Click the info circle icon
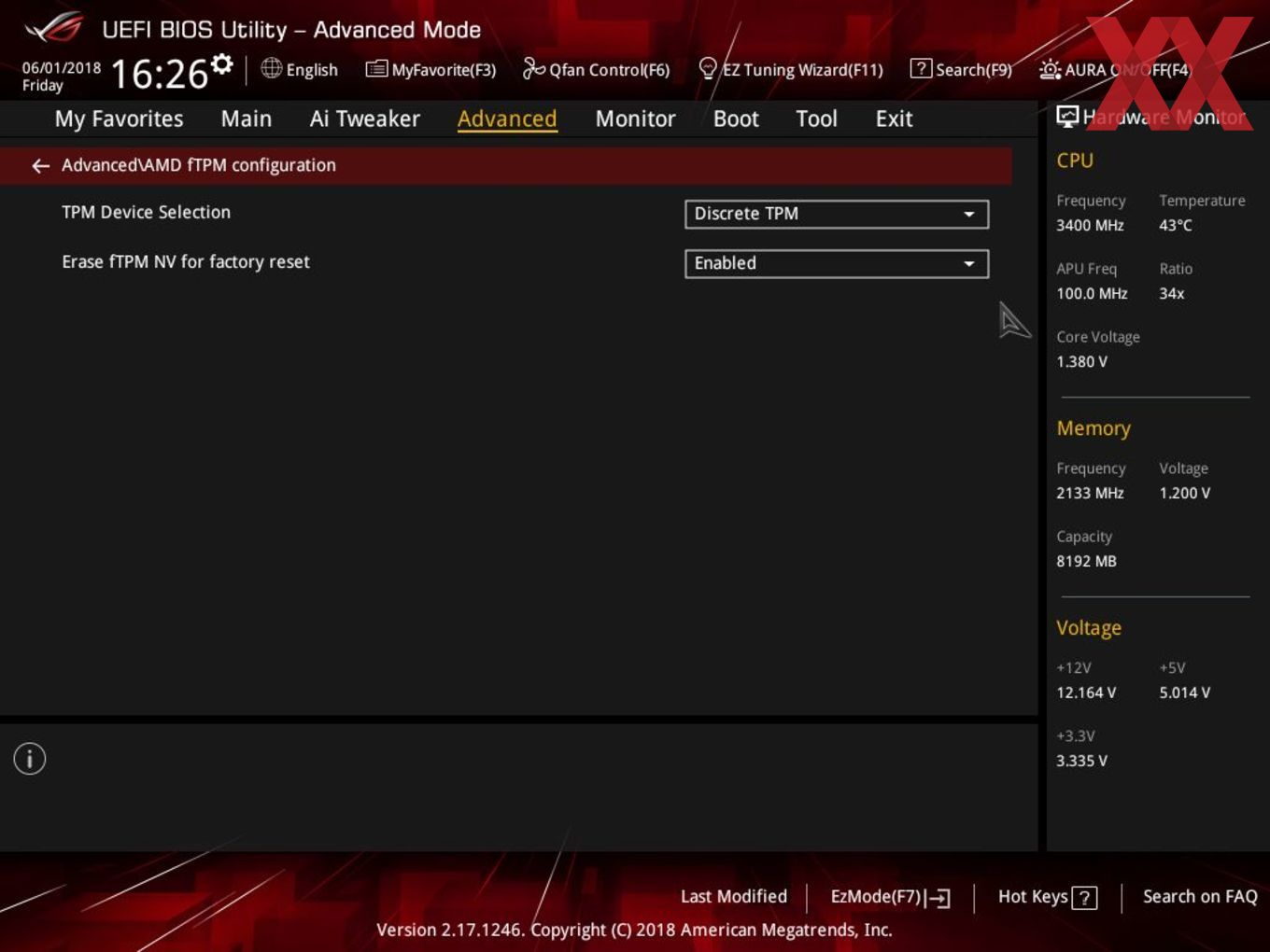 [x=30, y=759]
